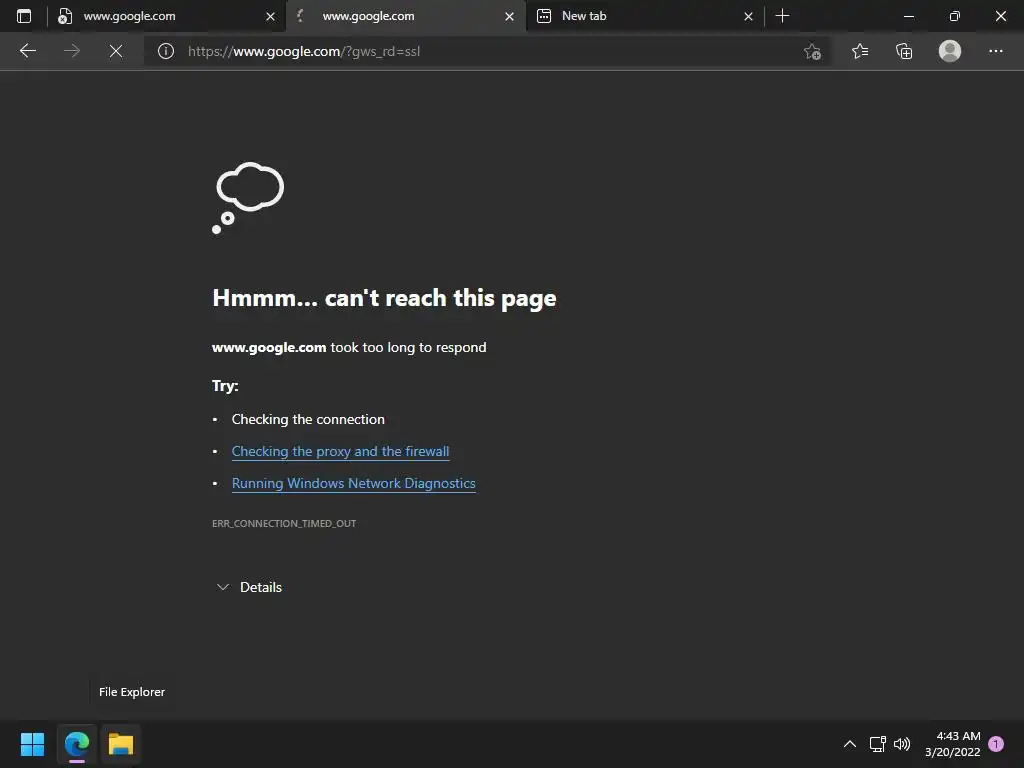
Task: Open the clock showing 4:43 AM
Action: click(x=953, y=744)
